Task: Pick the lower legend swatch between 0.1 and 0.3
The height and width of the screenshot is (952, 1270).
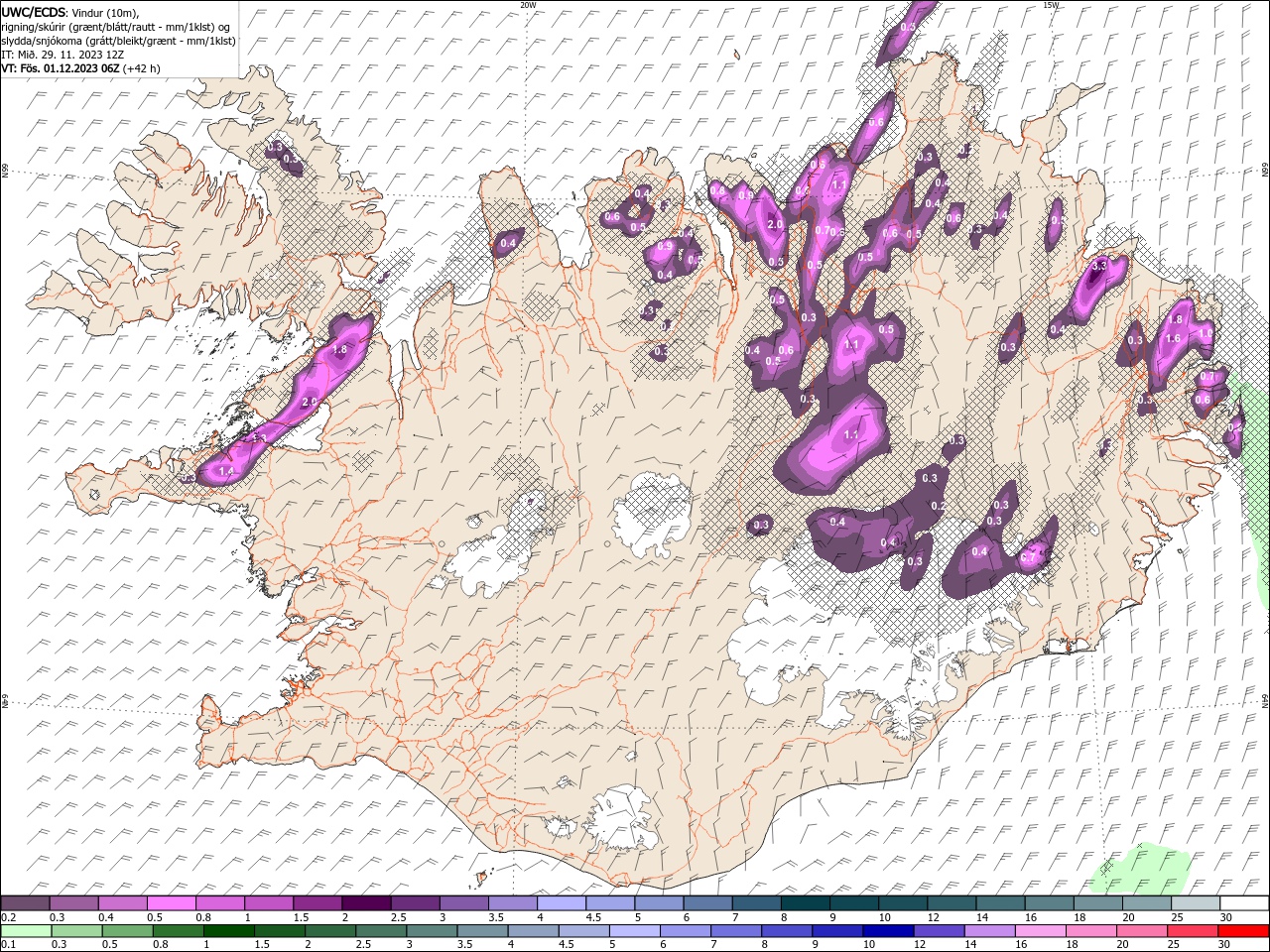Action: coord(25,931)
